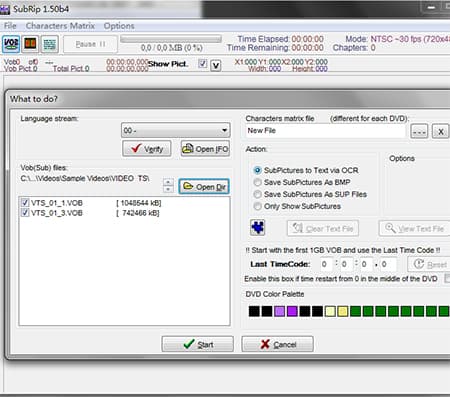
Task: Click the Reset timecode button
Action: [x=429, y=264]
